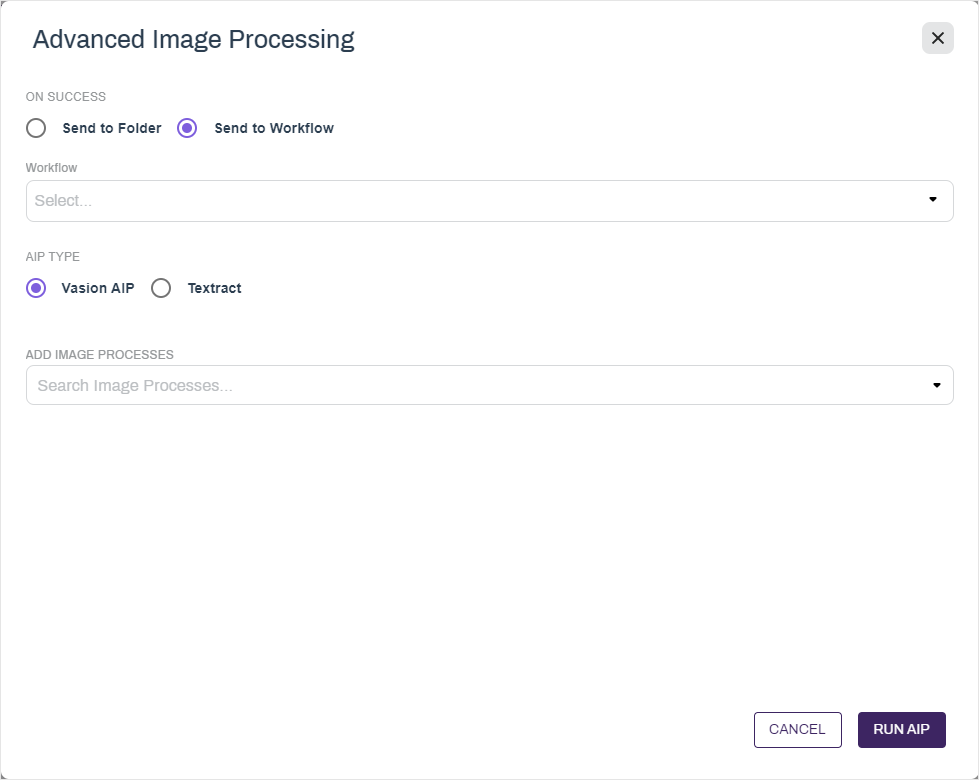
Task: Select the Send to Folder radio button
Action: pyautogui.click(x=36, y=128)
